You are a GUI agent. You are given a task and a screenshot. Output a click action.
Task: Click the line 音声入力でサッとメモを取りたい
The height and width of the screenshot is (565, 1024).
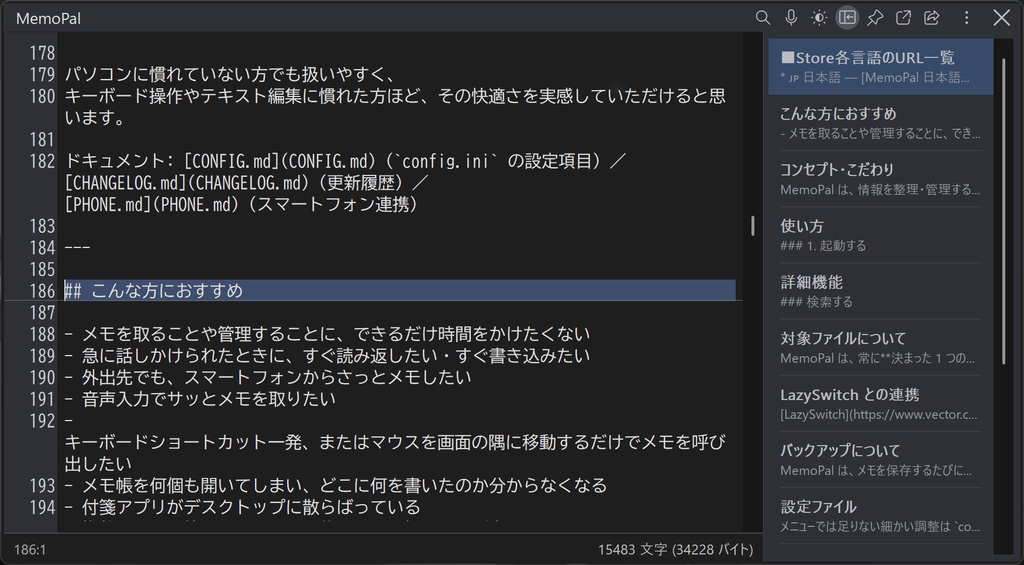tap(200, 399)
